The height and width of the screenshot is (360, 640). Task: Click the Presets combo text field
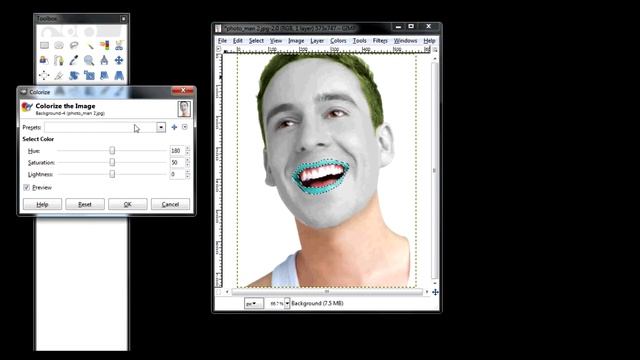100,127
